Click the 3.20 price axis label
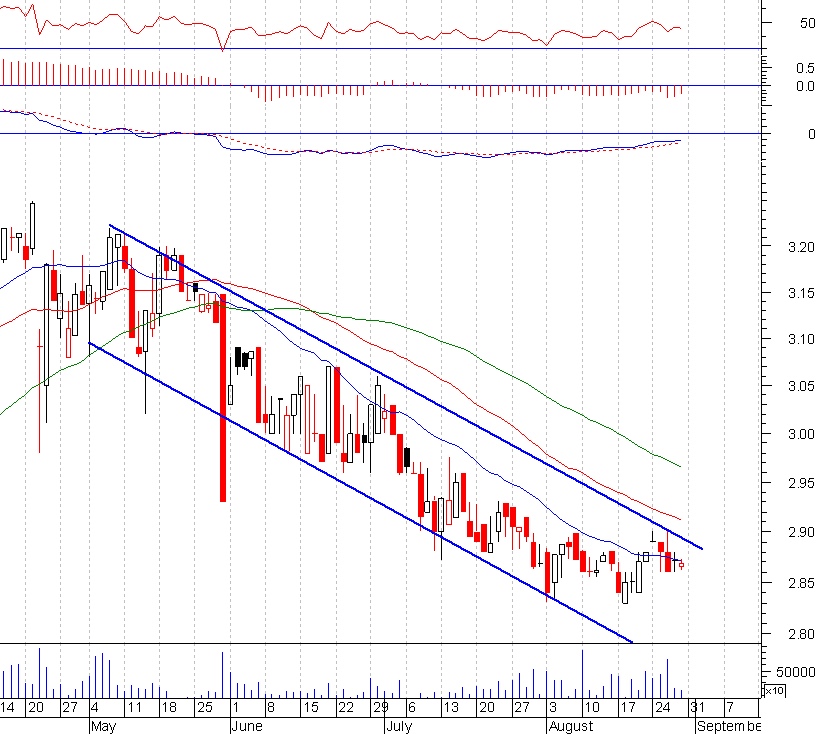Screen dimensions: 819x734 [801, 247]
